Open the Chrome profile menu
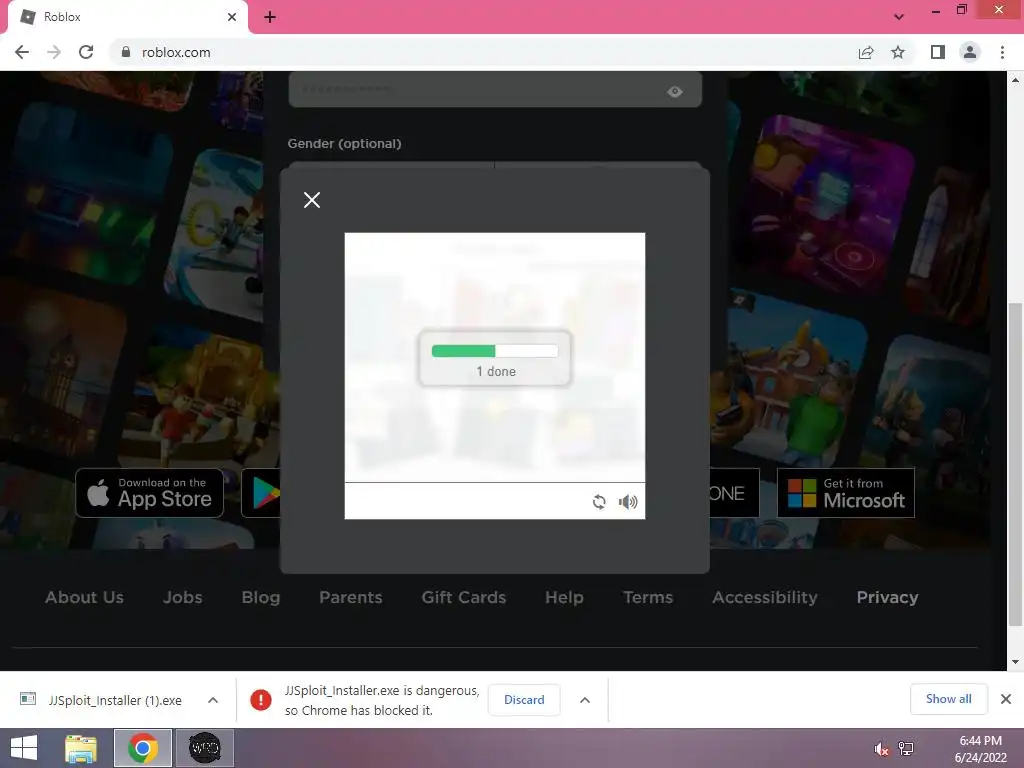 pyautogui.click(x=970, y=52)
